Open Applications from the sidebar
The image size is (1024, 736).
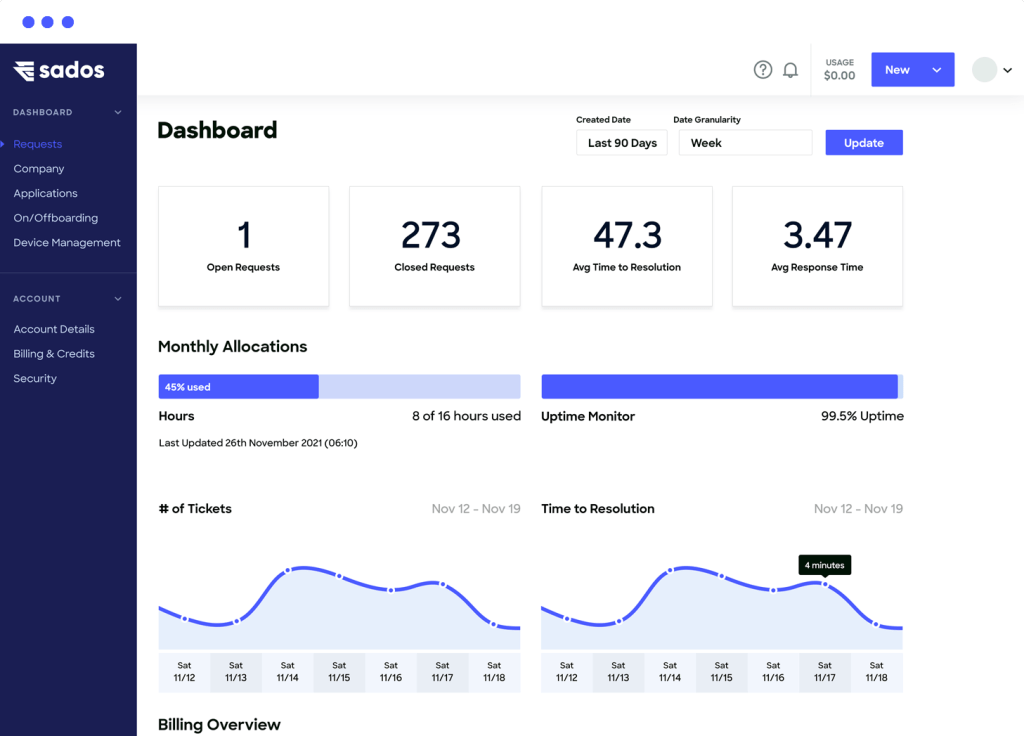(x=45, y=193)
